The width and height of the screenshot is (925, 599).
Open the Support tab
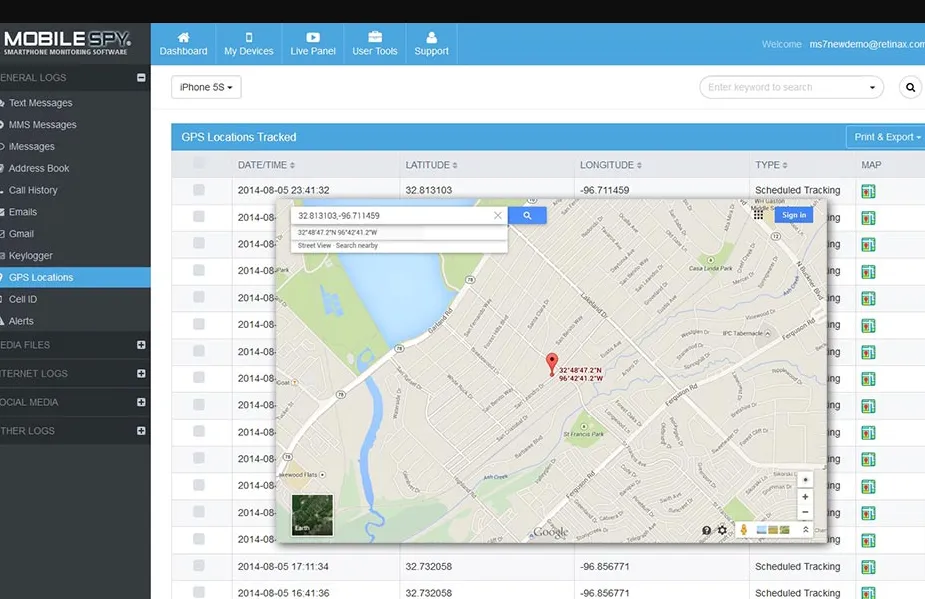click(431, 44)
